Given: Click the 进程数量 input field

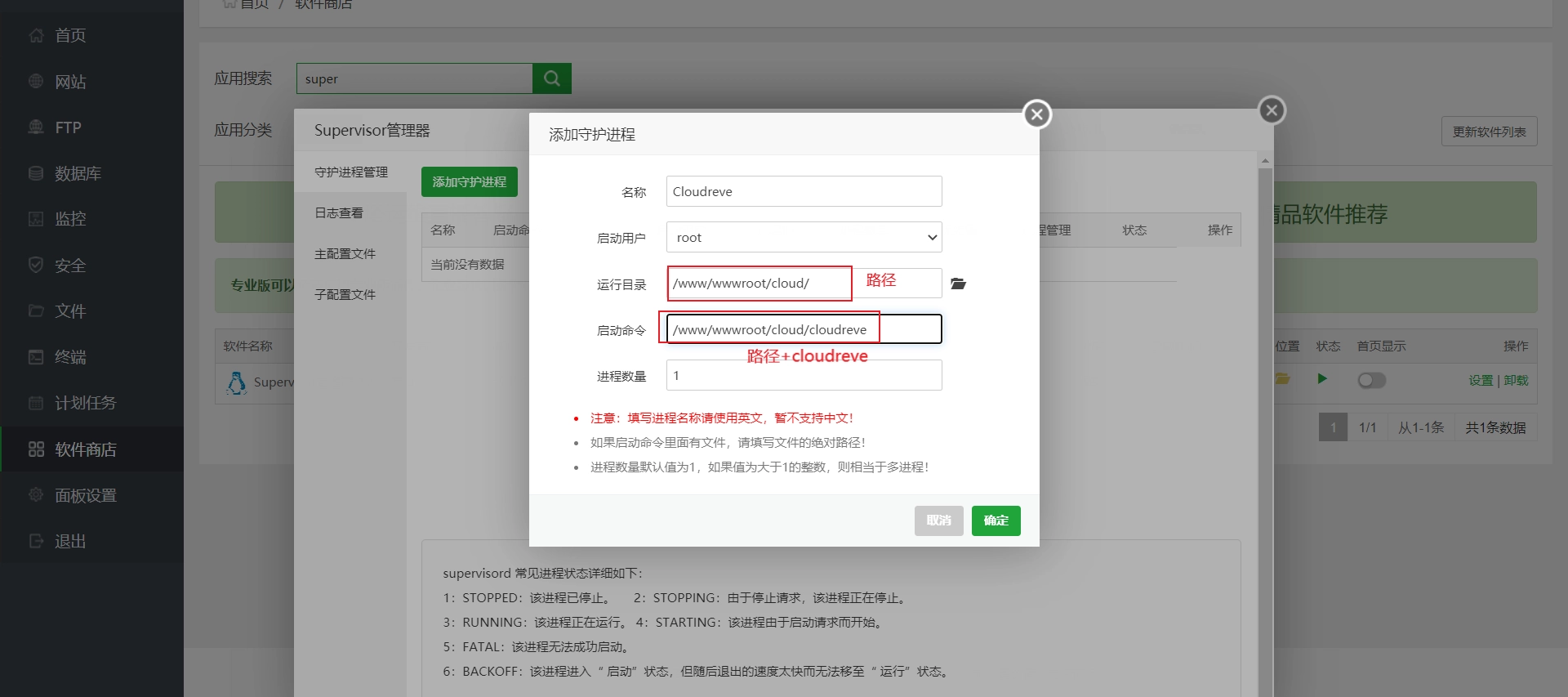Looking at the screenshot, I should 804,375.
